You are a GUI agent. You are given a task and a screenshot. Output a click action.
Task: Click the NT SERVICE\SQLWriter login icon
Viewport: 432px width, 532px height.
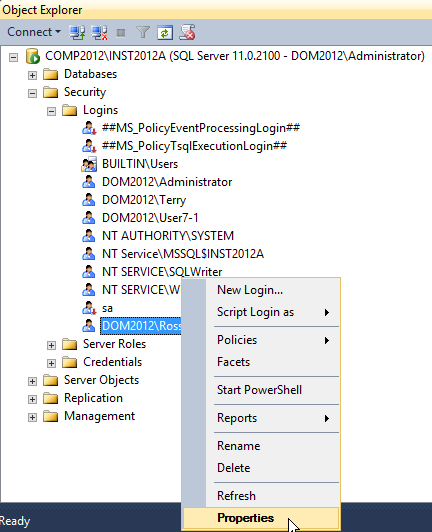[89, 272]
